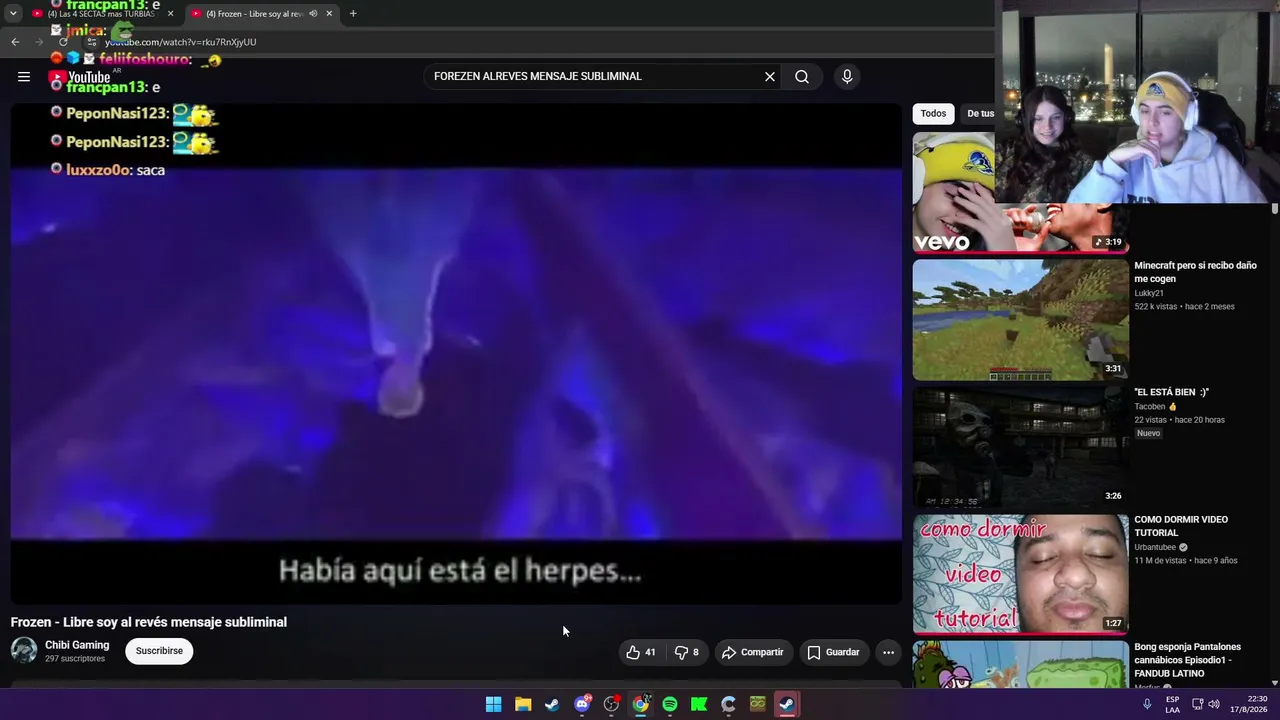Open Discord from the taskbar
Image resolution: width=1280 pixels, height=720 pixels.
click(x=582, y=705)
